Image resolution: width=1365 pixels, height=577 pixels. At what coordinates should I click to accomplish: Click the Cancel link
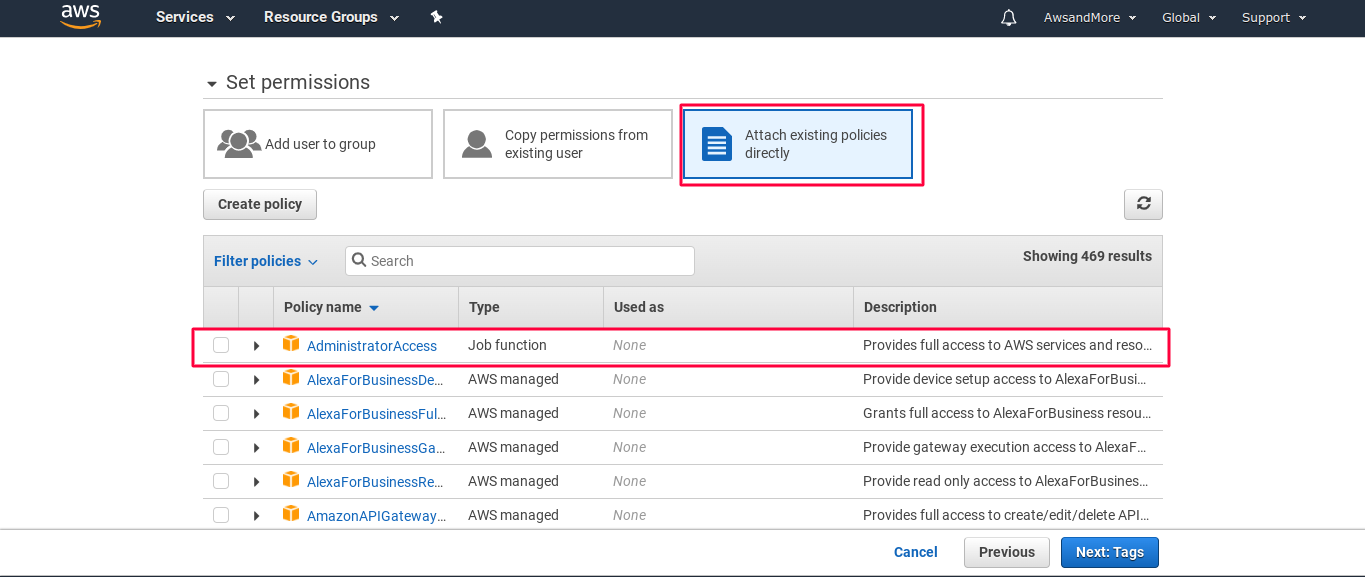coord(916,552)
